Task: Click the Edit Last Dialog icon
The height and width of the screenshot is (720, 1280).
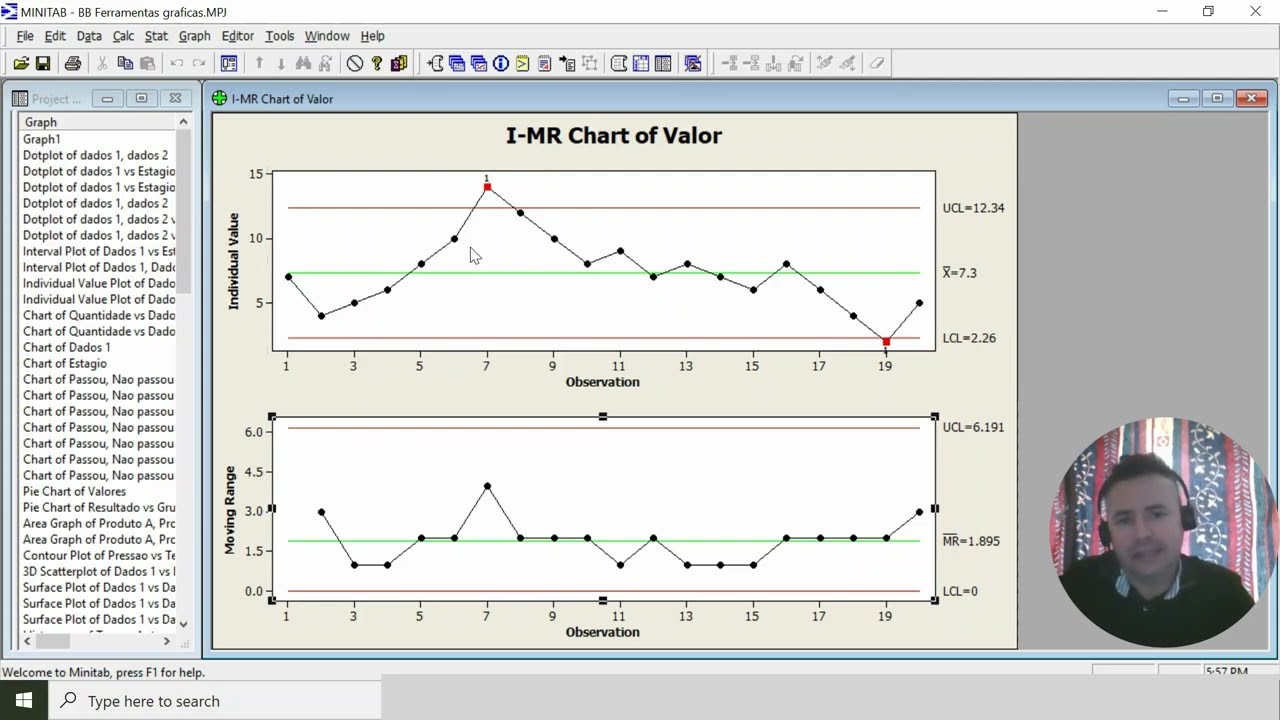Action: tap(229, 63)
